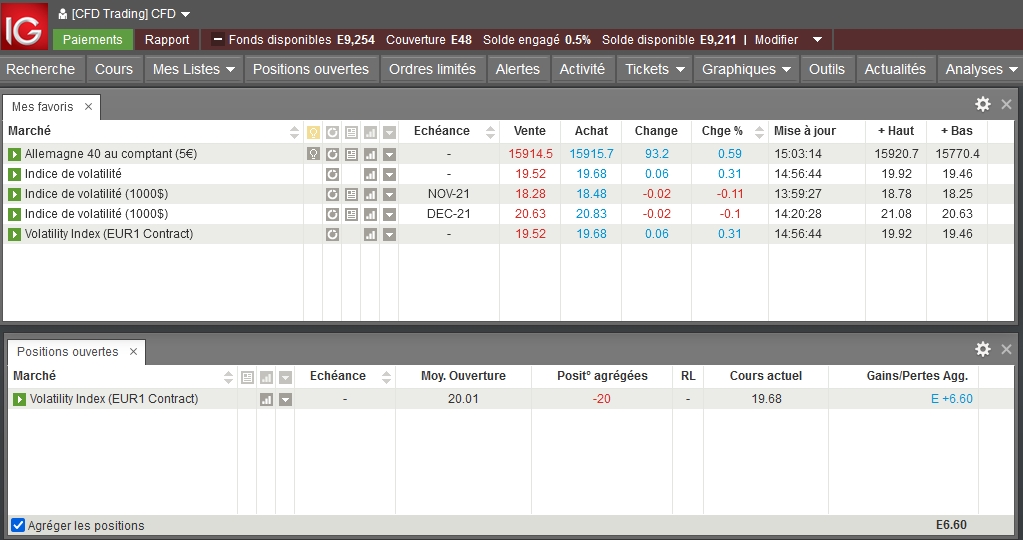Viewport: 1023px width, 540px height.
Task: Expand the Tickets menu
Action: point(680,69)
